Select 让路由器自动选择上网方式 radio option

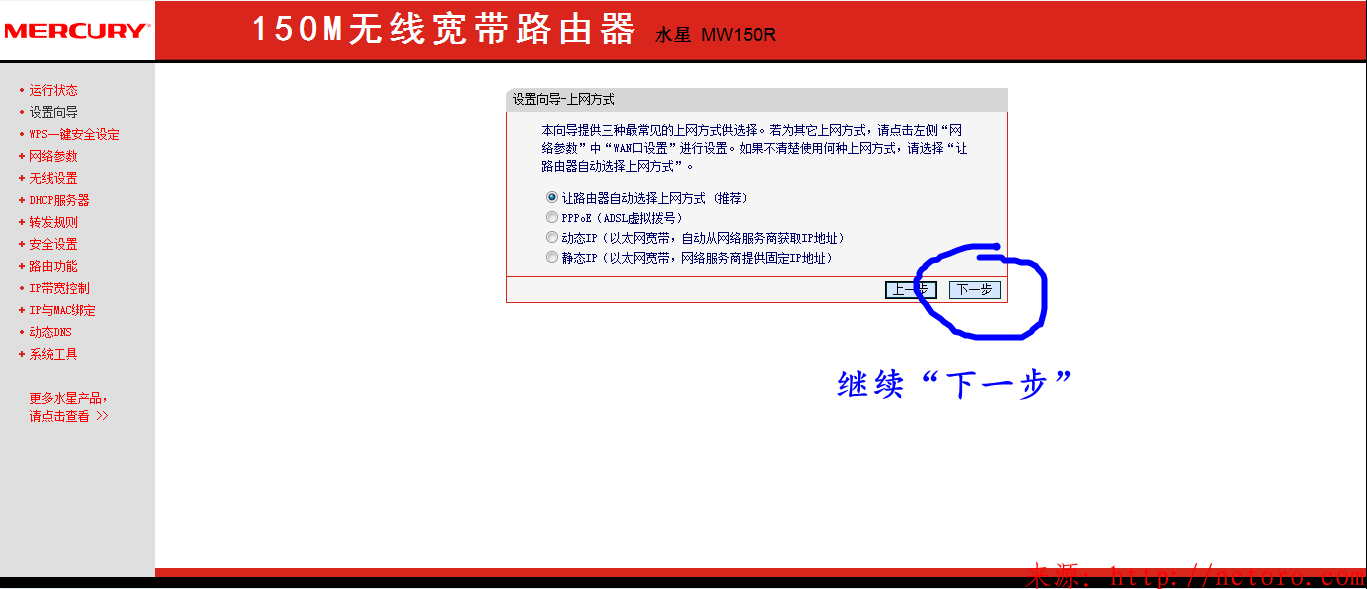[x=552, y=198]
